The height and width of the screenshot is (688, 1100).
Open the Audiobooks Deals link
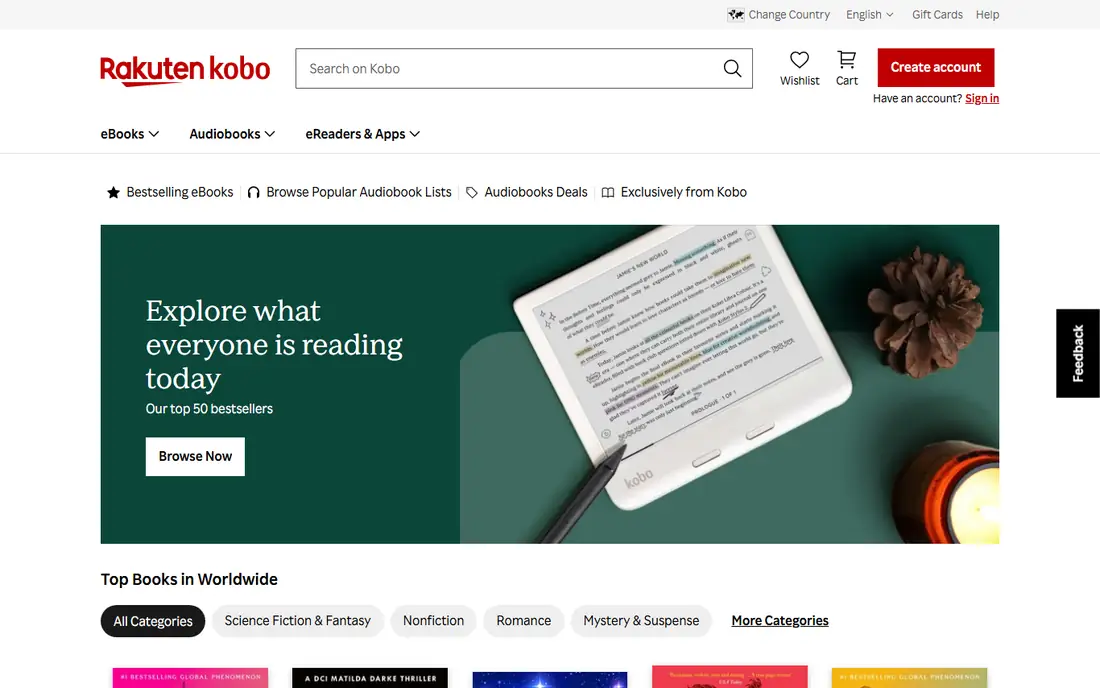(x=536, y=192)
